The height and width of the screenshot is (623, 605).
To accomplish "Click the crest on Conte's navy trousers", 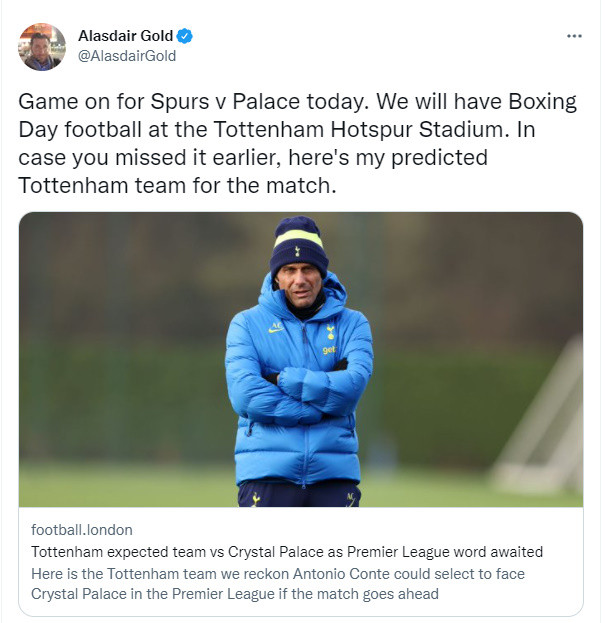I will 256,499.
